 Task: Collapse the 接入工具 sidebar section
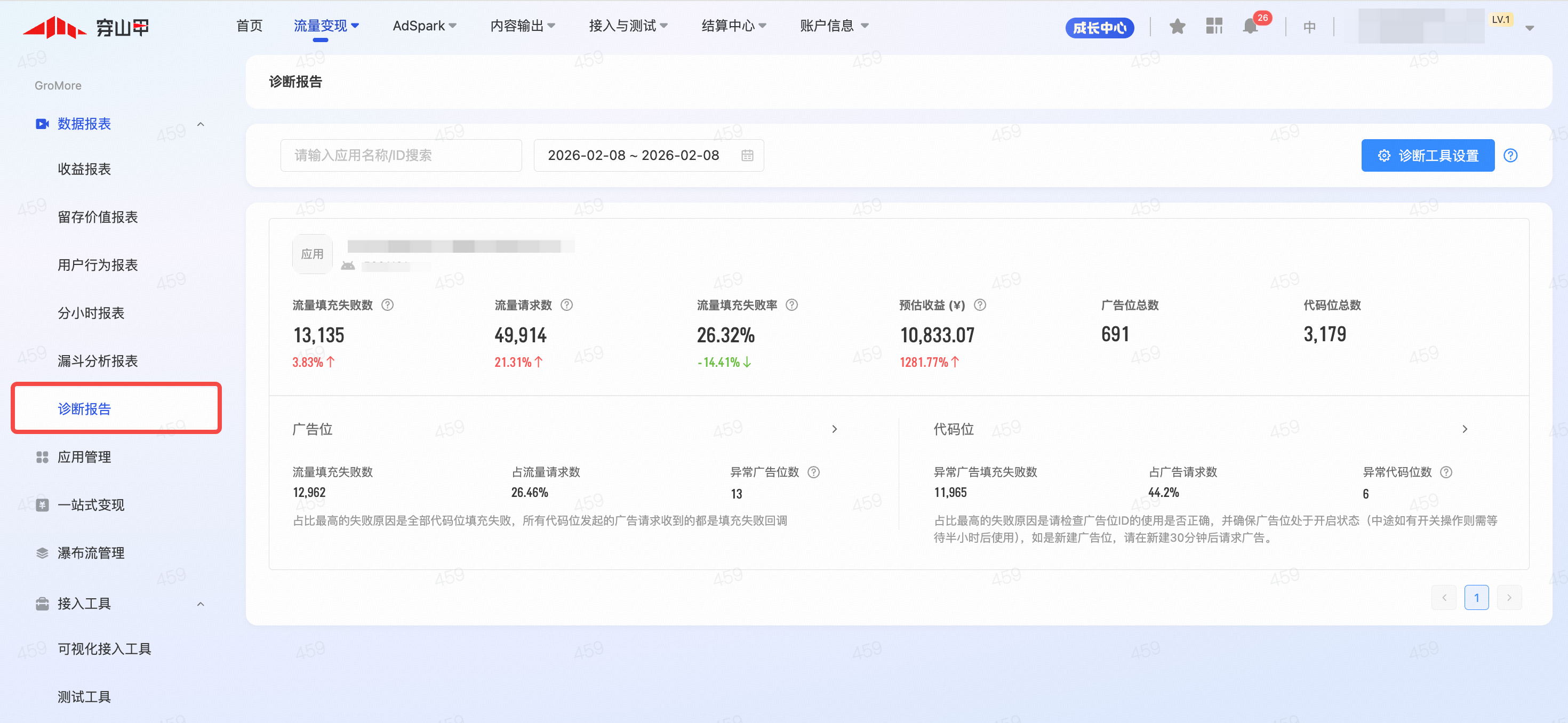201,604
